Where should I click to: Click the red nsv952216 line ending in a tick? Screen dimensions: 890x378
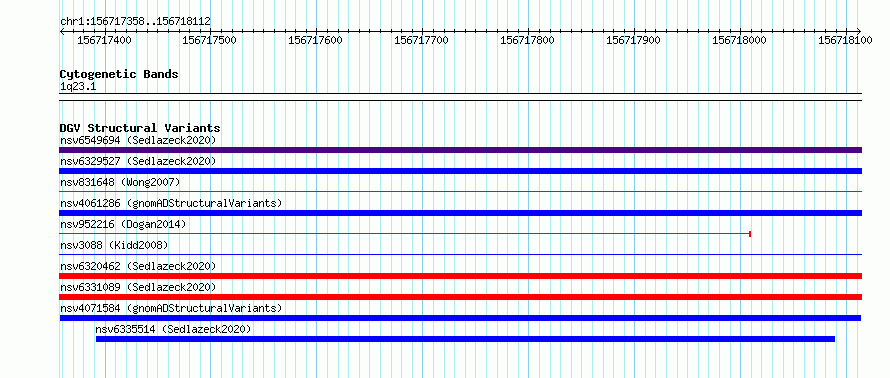[405, 234]
